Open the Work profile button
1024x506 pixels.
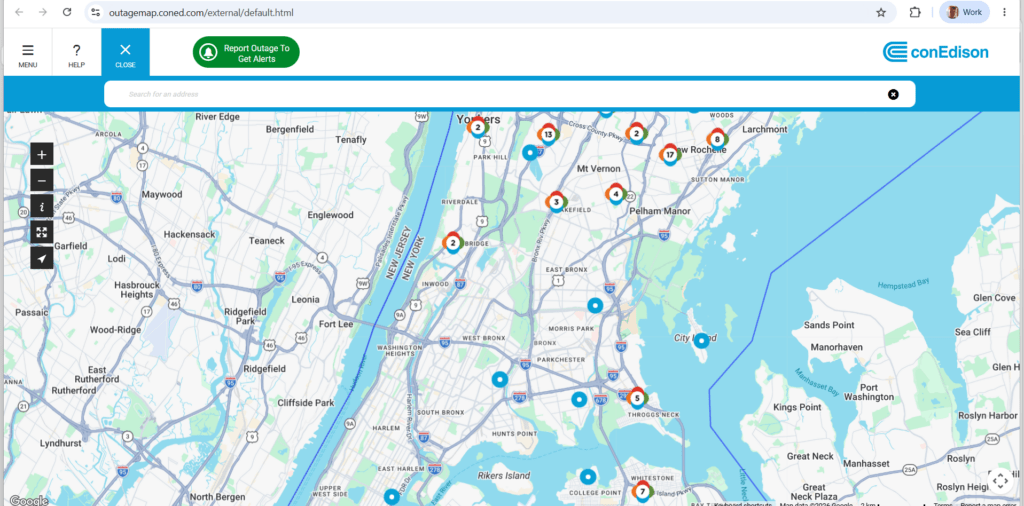[964, 12]
